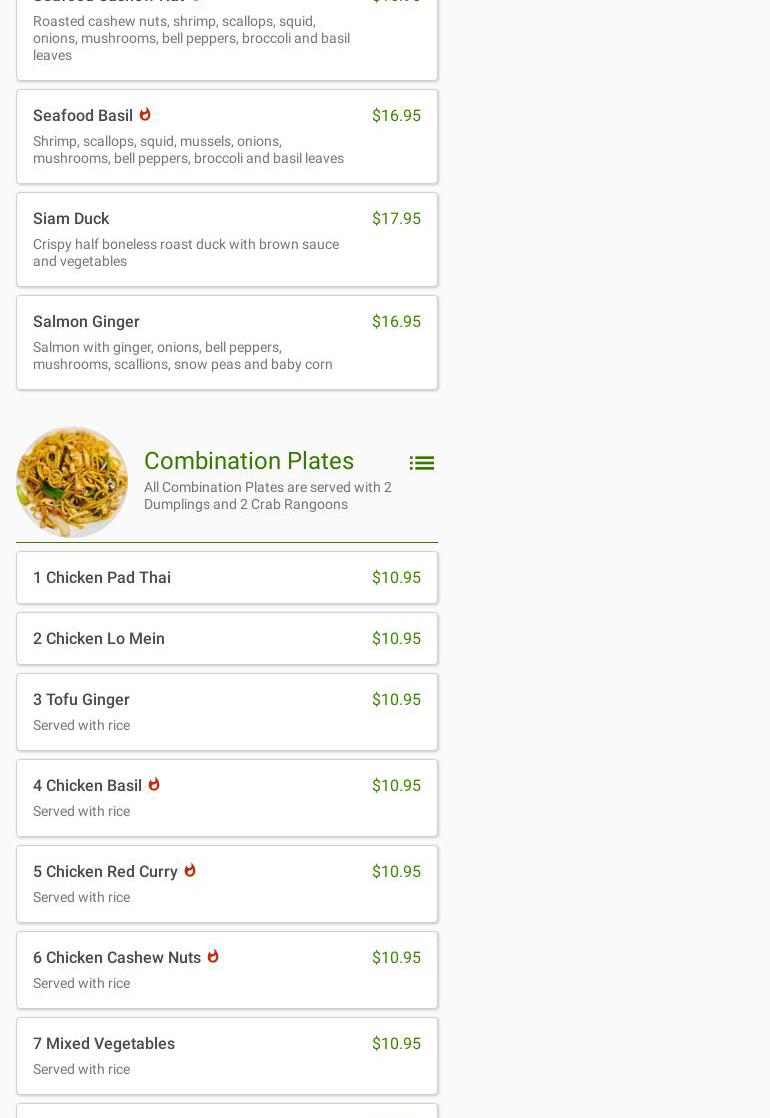Open the Combination Plates category list icon

coord(421,463)
